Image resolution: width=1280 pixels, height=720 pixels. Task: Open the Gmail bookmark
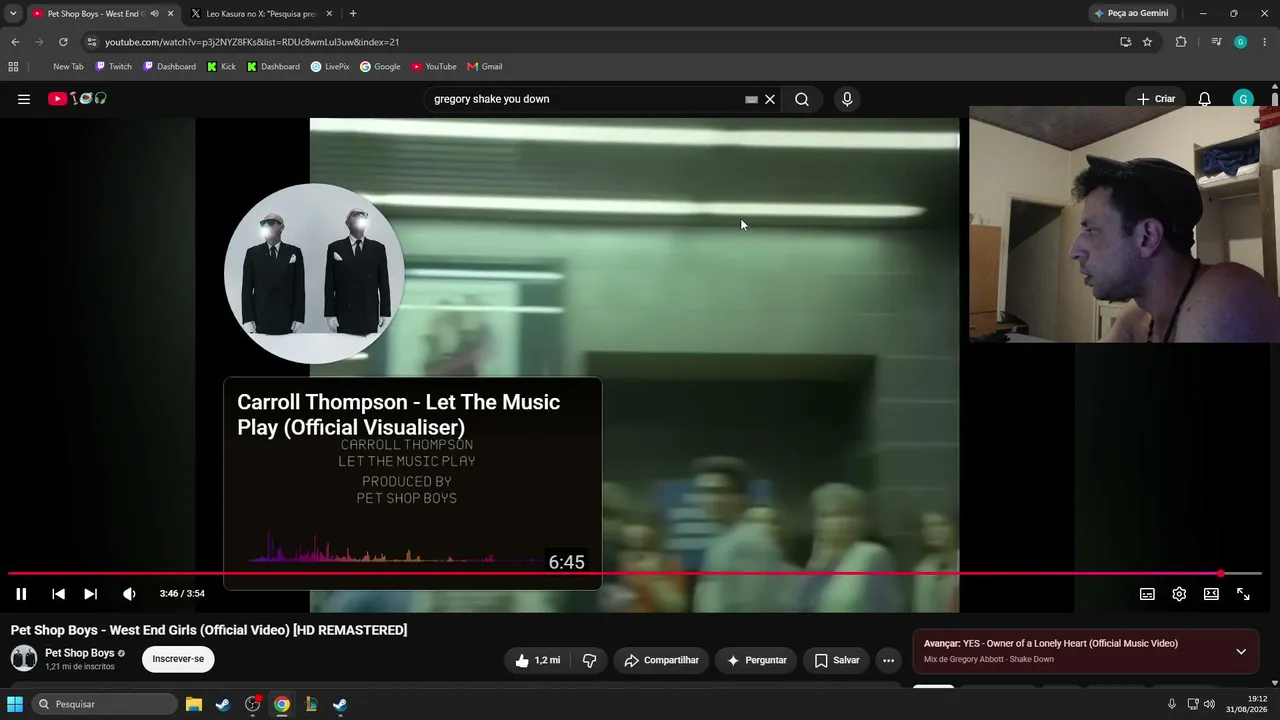point(485,67)
